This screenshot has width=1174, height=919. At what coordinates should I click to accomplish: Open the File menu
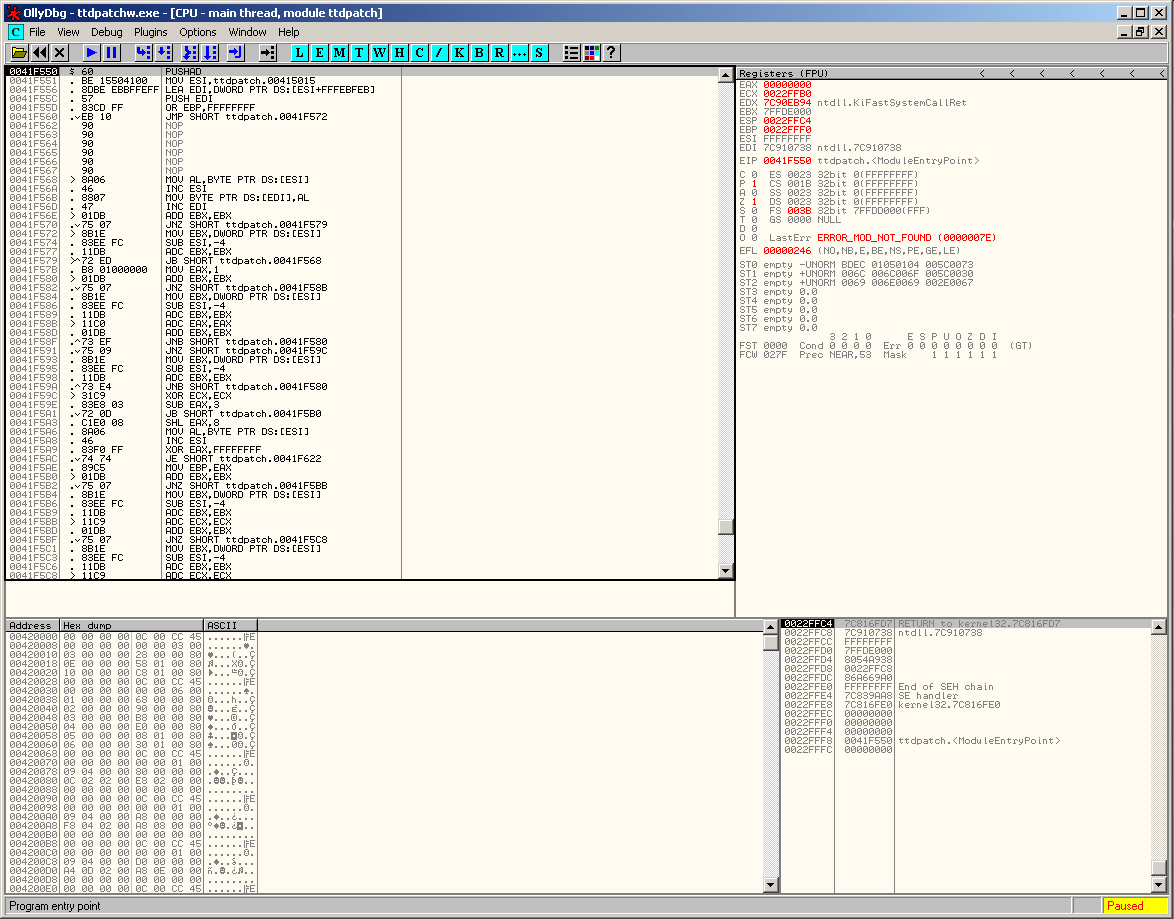(x=37, y=32)
